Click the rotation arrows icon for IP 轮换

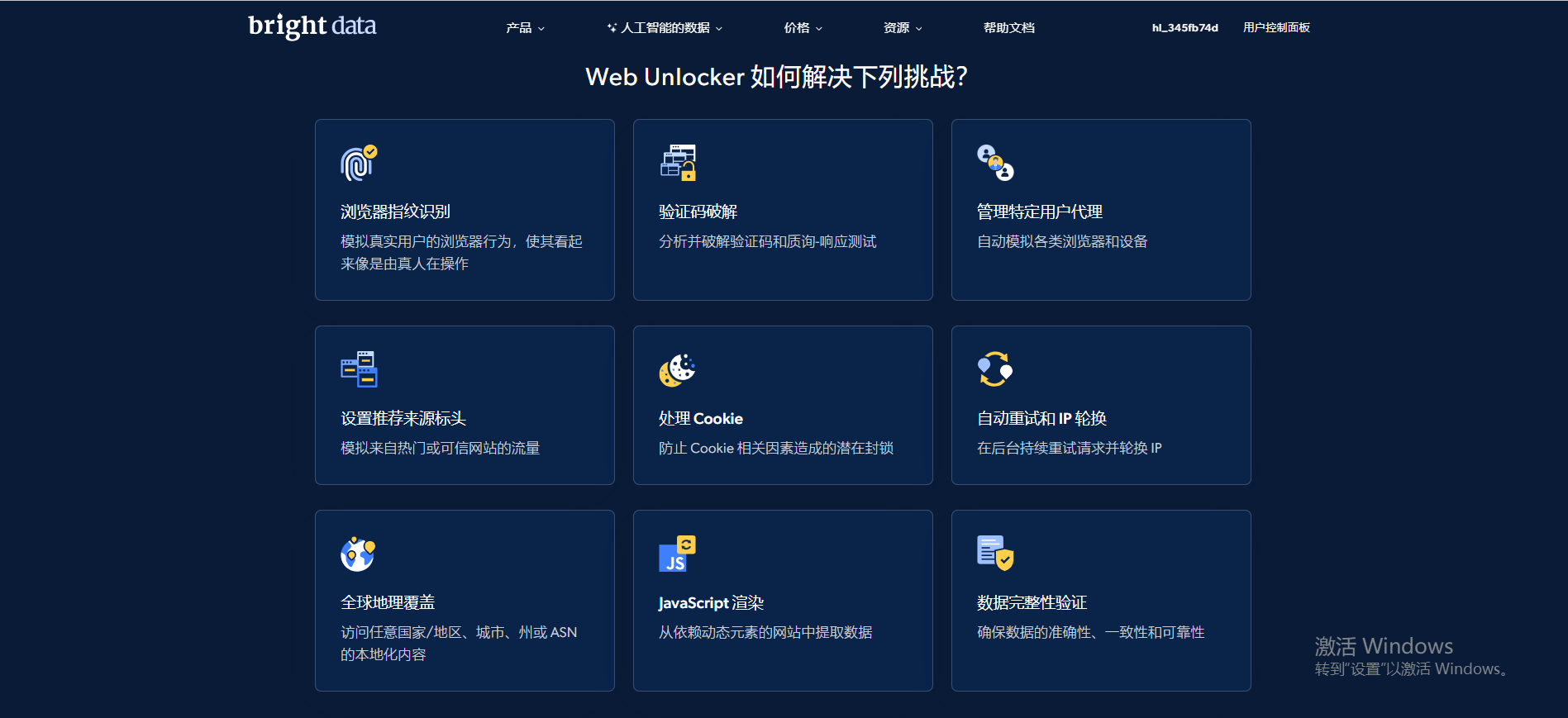[x=995, y=369]
